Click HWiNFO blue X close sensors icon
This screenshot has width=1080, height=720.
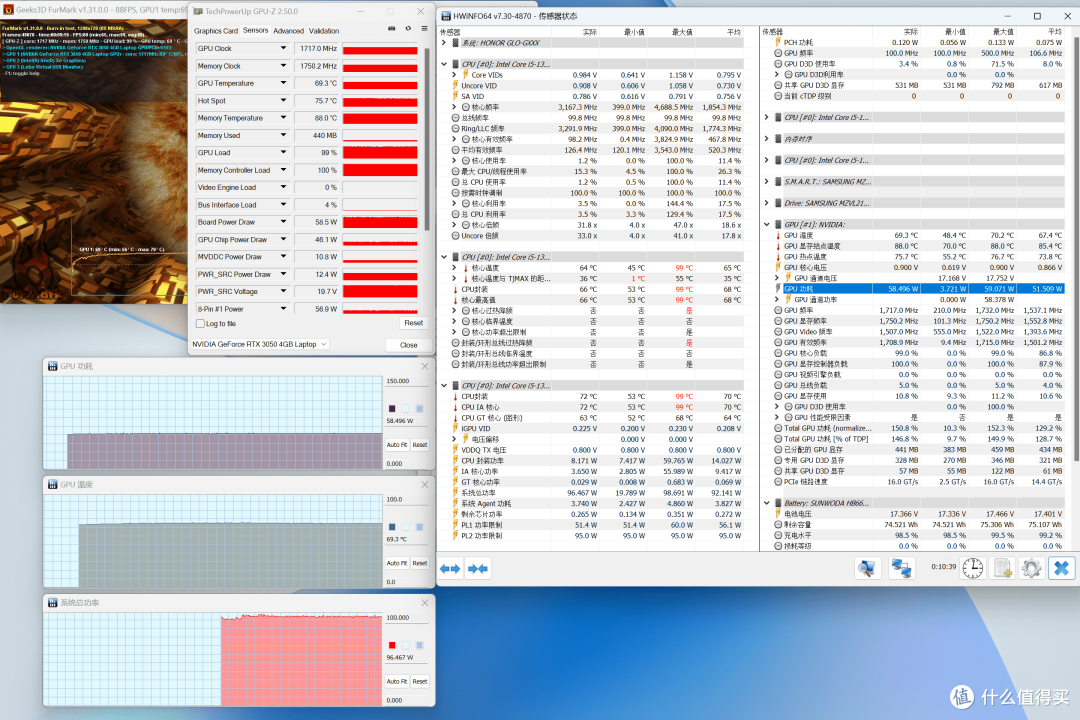tap(1061, 568)
